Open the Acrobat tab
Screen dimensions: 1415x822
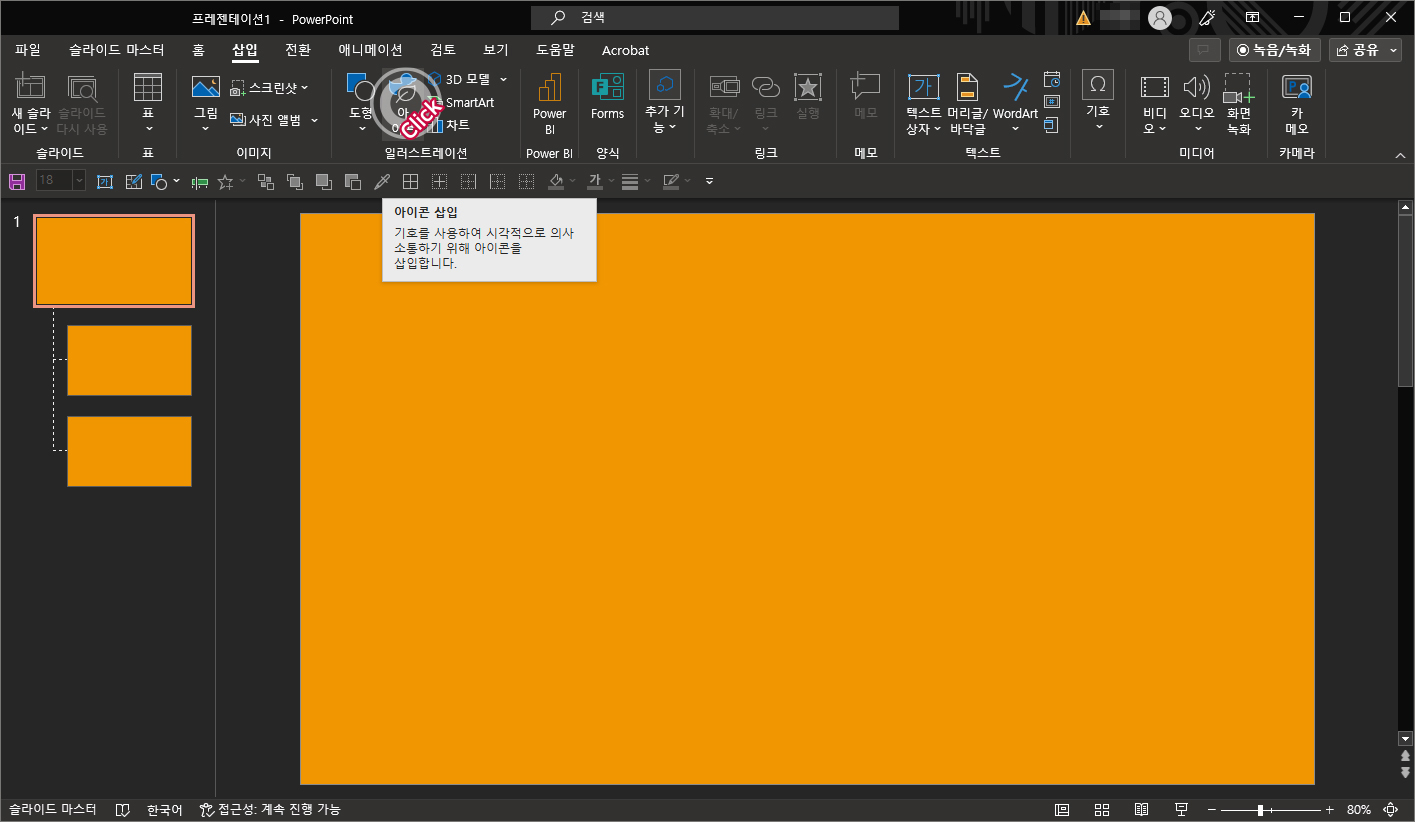[x=626, y=50]
